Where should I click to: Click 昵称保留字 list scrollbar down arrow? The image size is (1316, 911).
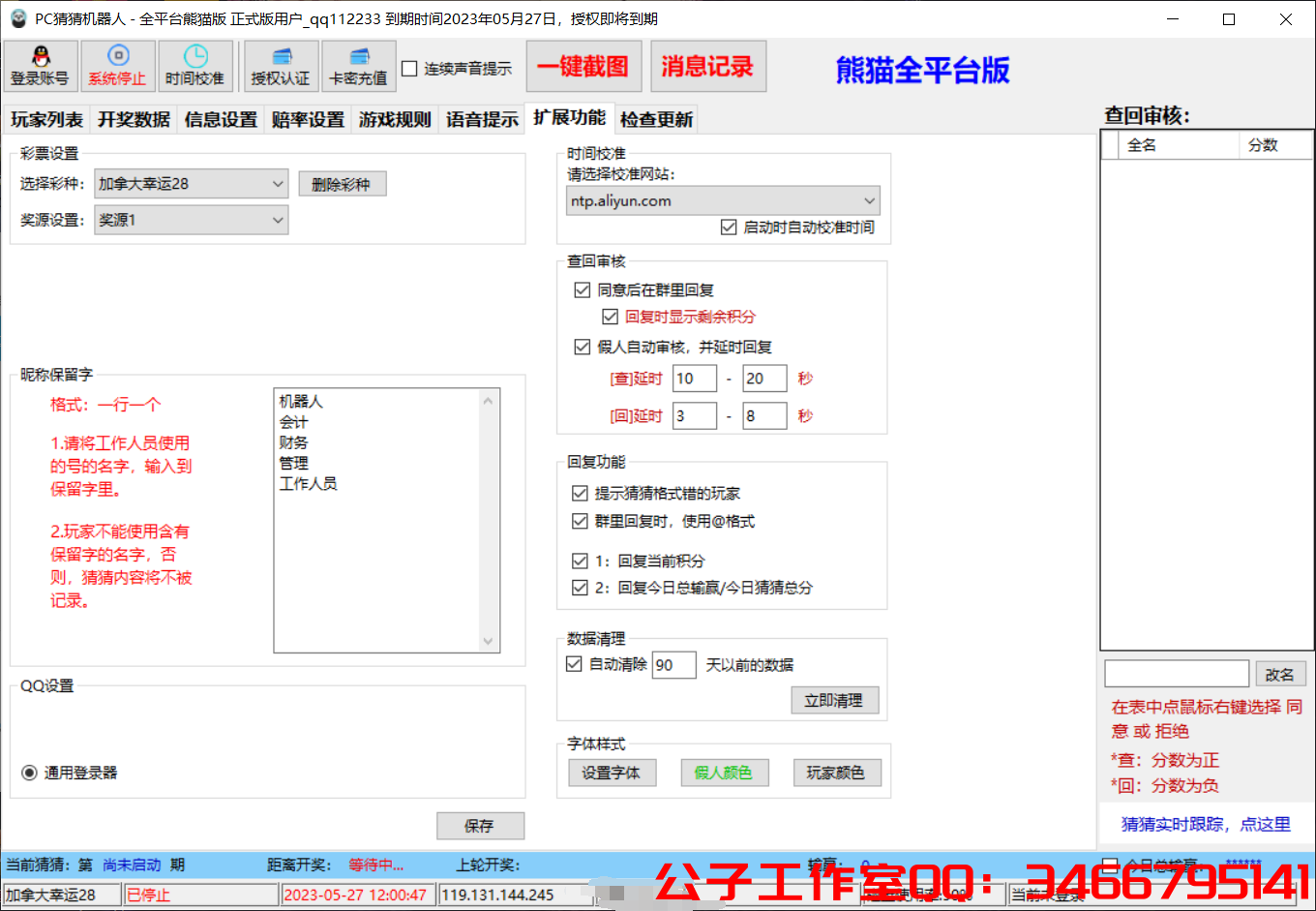pyautogui.click(x=488, y=641)
